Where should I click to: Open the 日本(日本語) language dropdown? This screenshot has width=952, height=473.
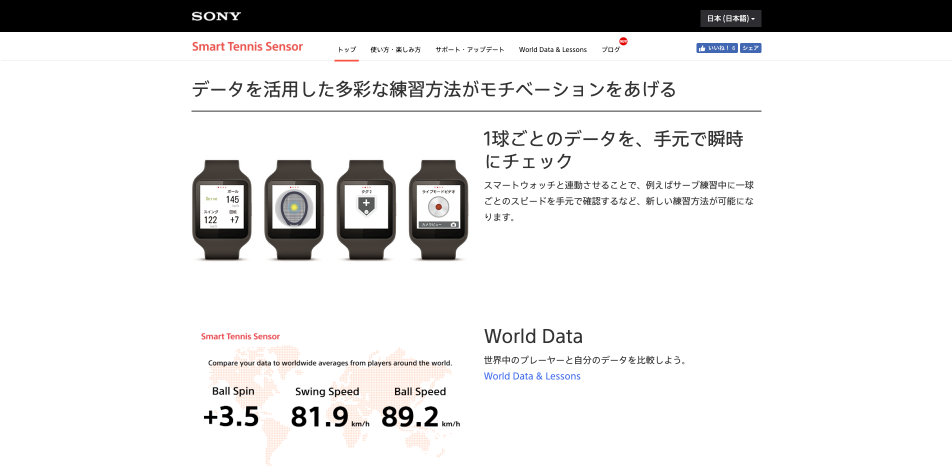click(730, 19)
